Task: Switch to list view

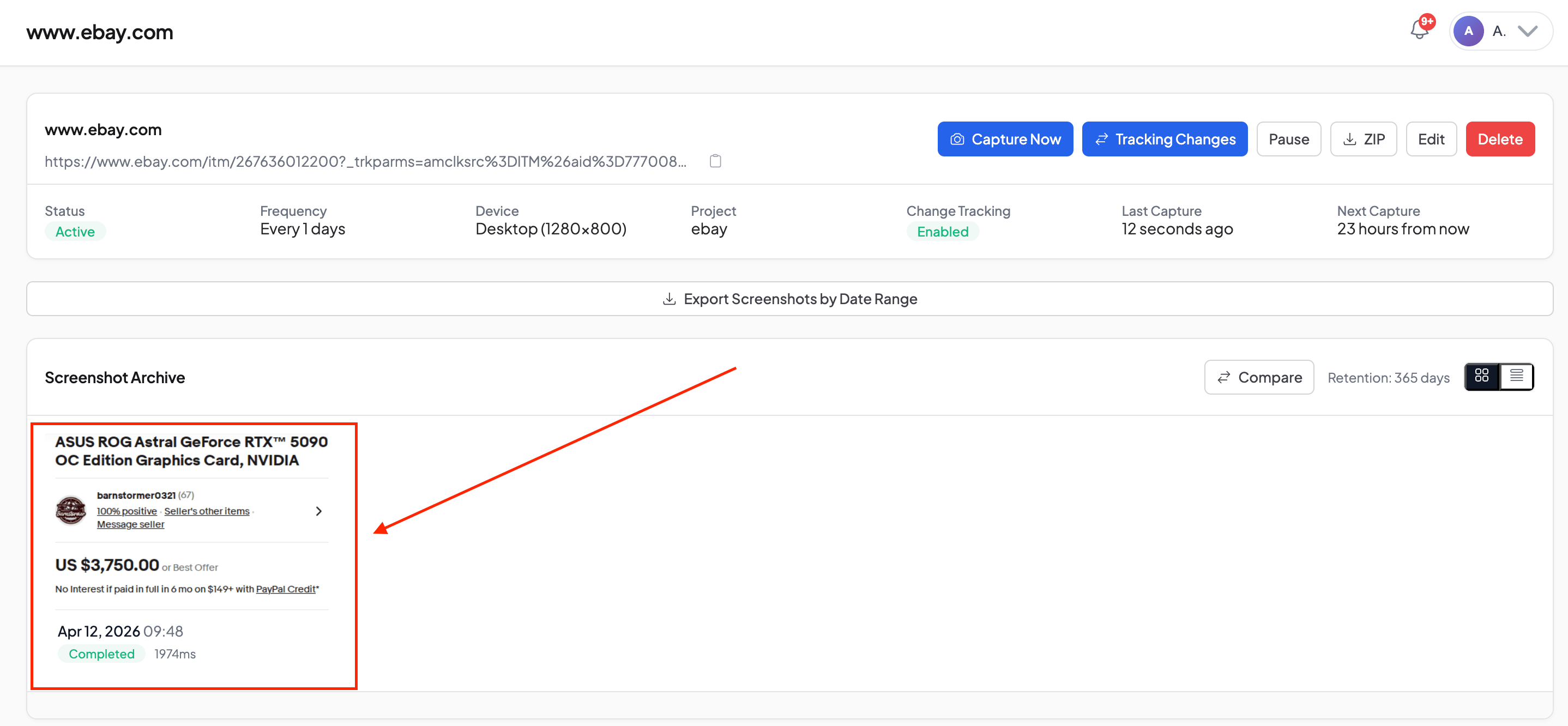Action: click(x=1516, y=377)
